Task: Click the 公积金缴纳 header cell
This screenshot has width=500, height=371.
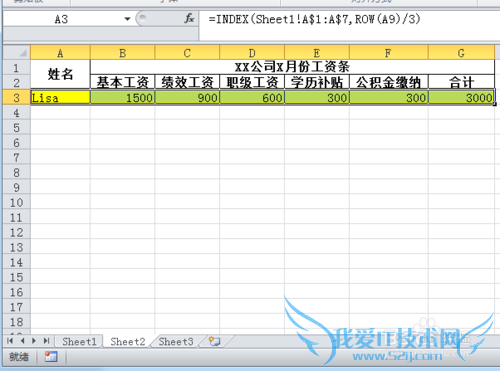Action: click(x=388, y=82)
